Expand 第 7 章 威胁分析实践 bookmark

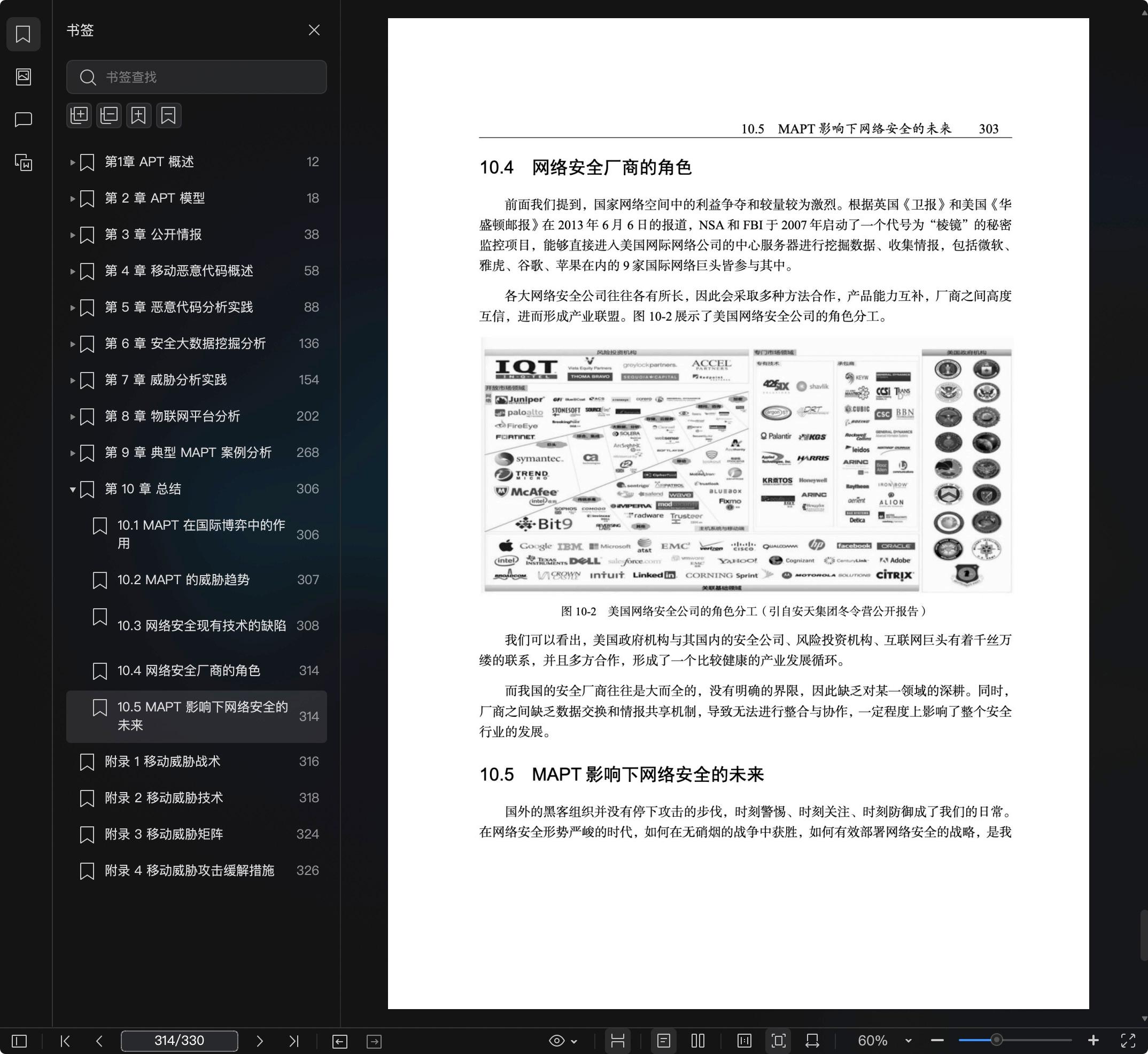tap(73, 380)
